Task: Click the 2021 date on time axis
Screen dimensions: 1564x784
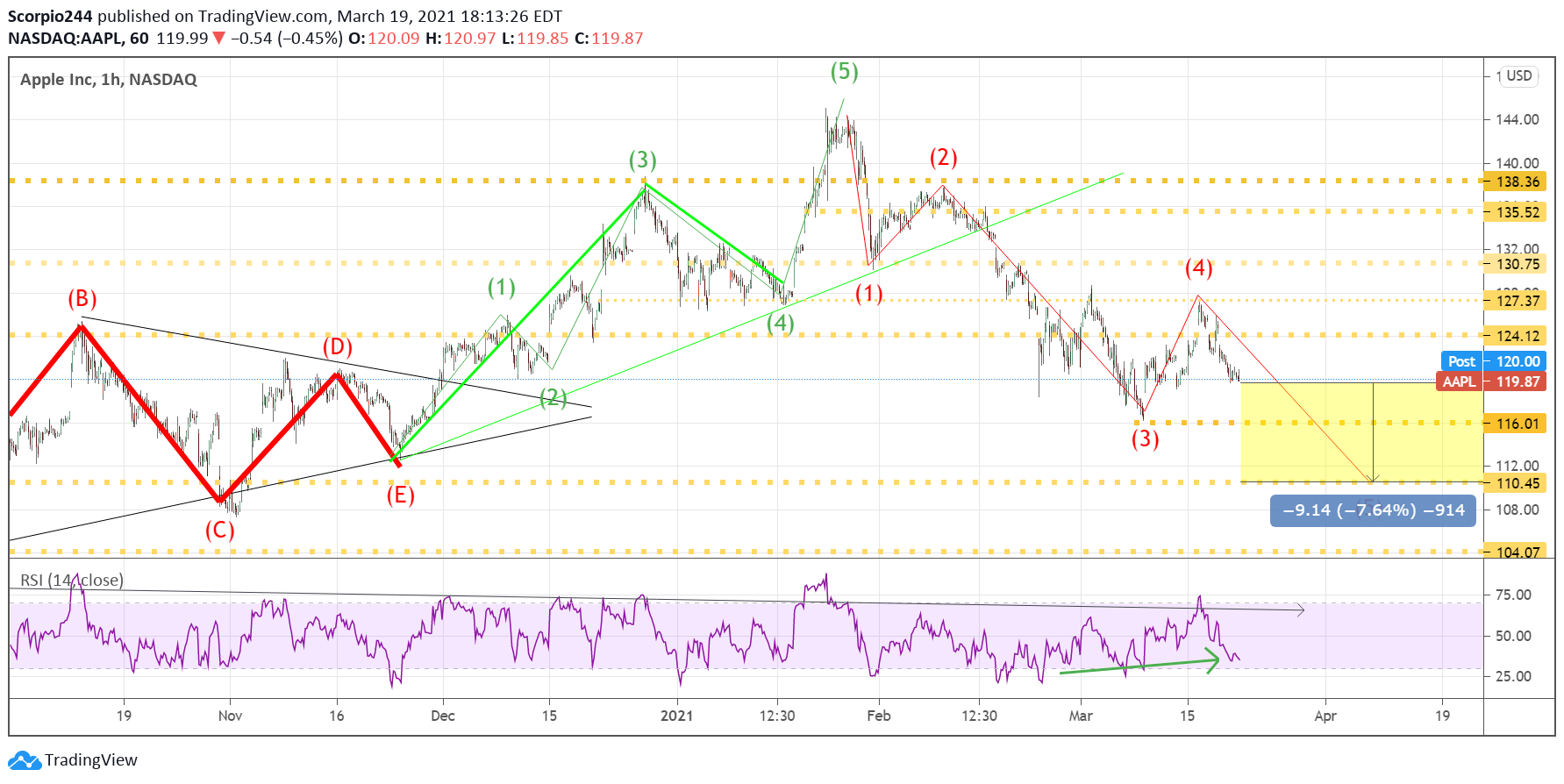Action: (x=676, y=716)
